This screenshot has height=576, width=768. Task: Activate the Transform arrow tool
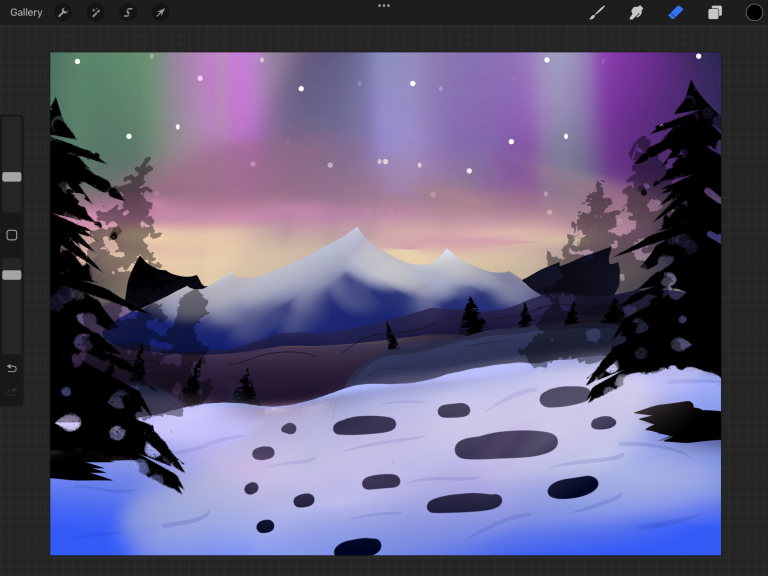click(x=160, y=13)
